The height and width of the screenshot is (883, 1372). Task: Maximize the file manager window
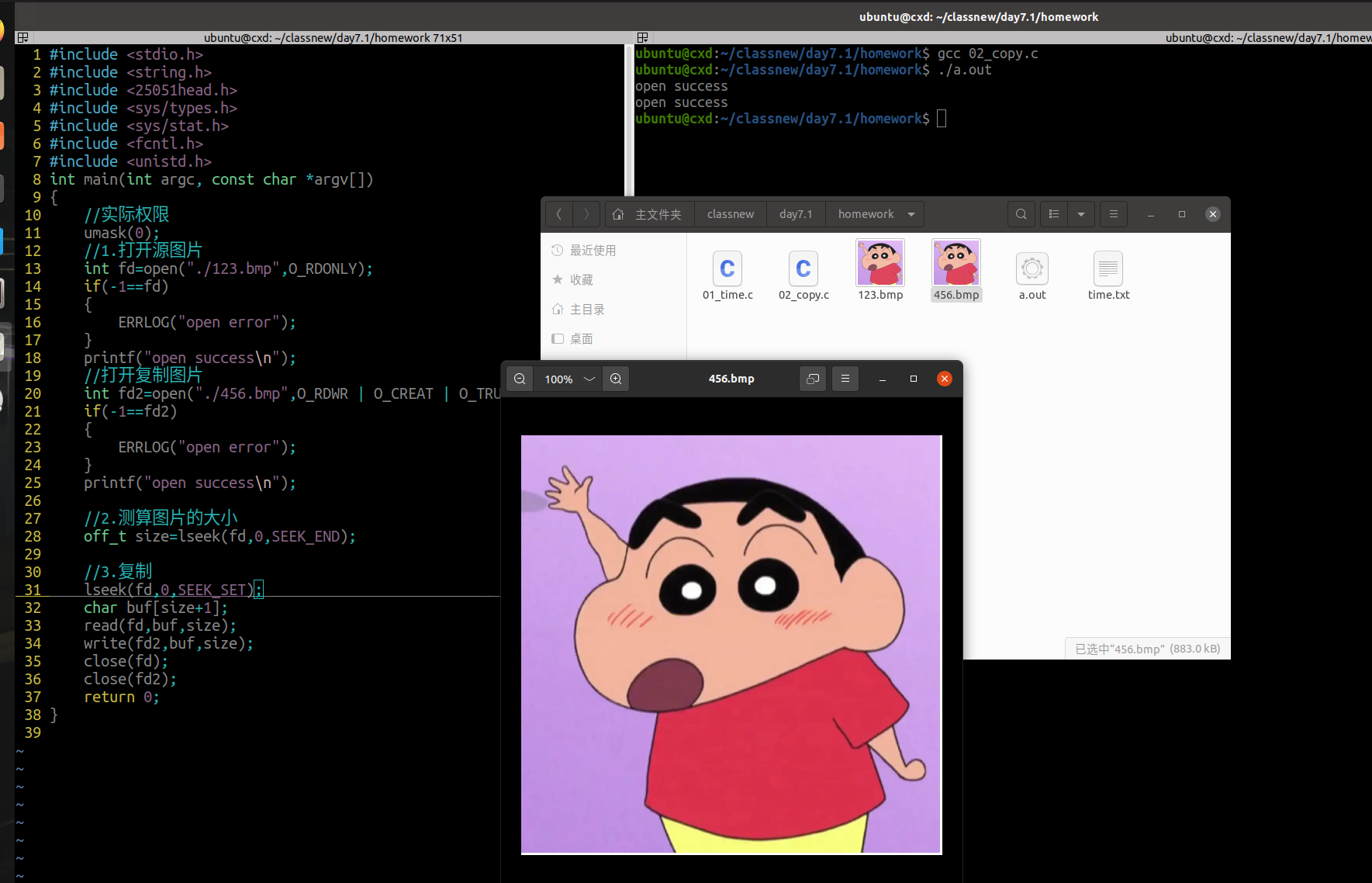click(1182, 214)
